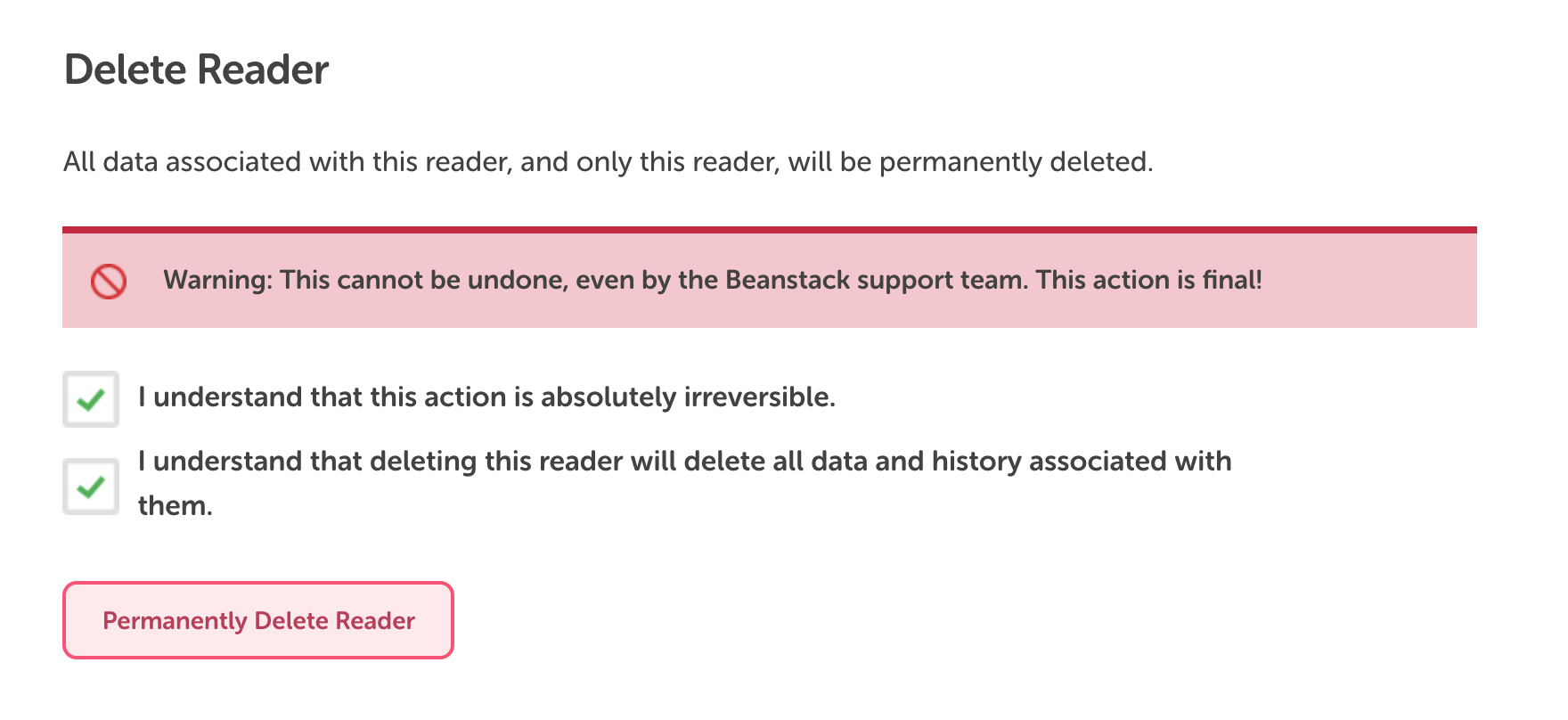
Task: Uncheck the 'delete all data and history' checkbox
Action: point(91,487)
